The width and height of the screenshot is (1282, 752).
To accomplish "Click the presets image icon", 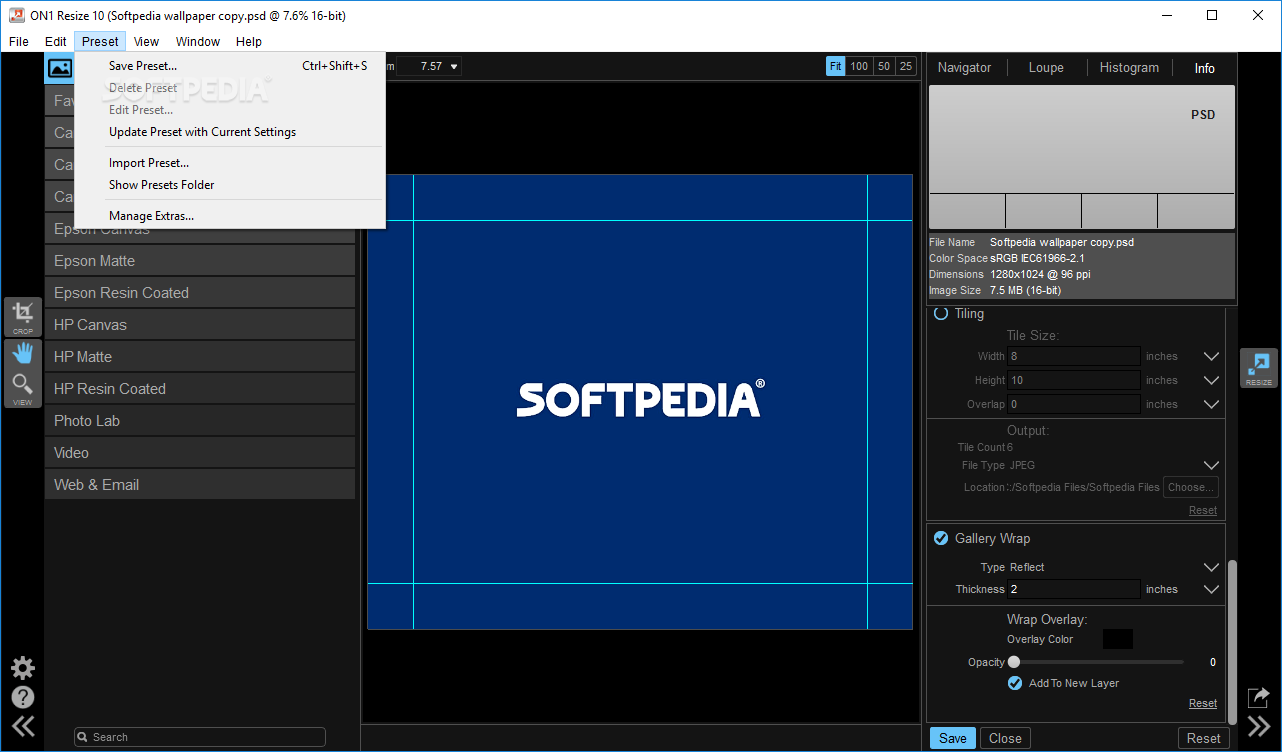I will tap(60, 68).
